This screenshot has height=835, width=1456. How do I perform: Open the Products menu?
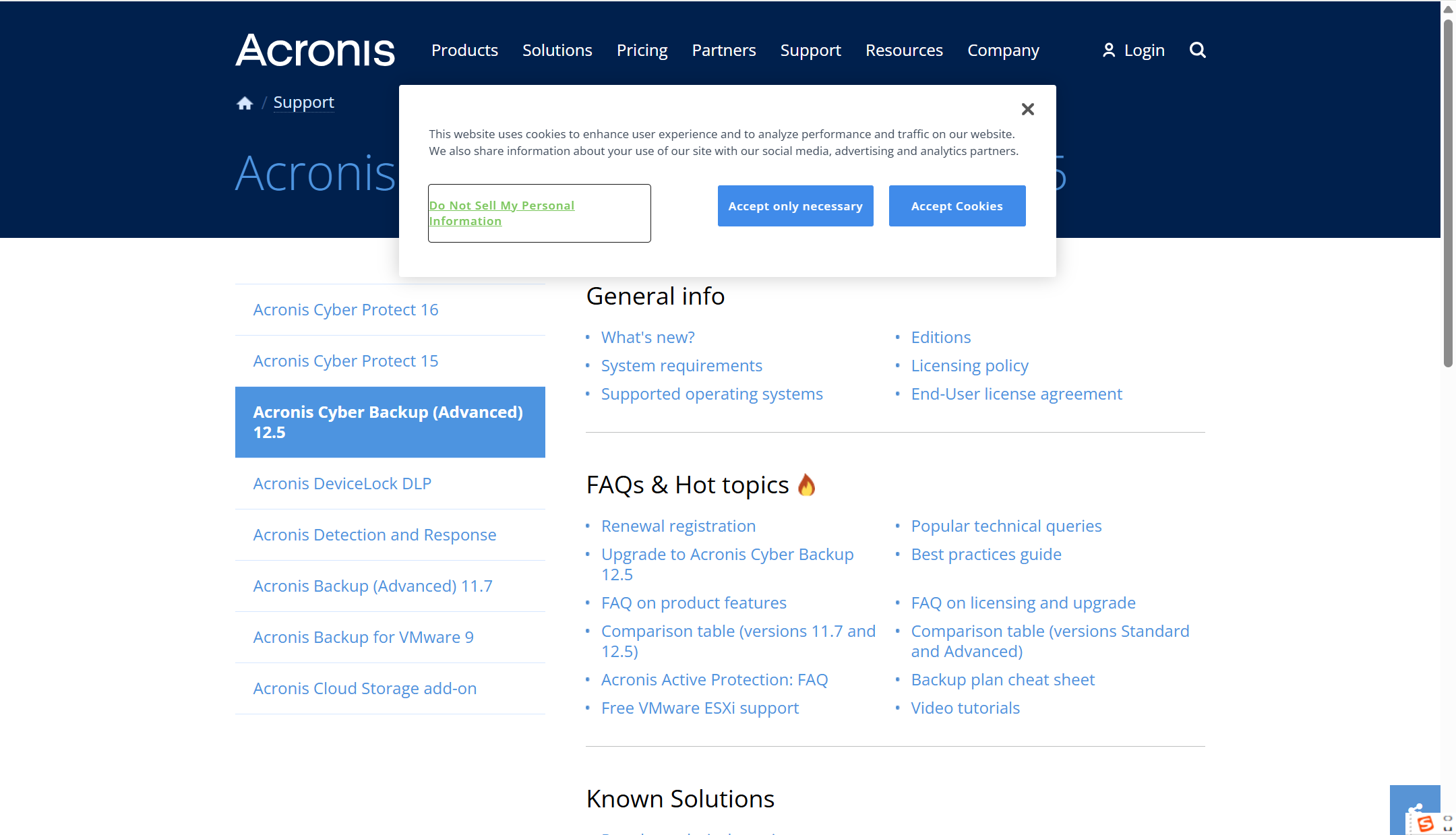[464, 51]
